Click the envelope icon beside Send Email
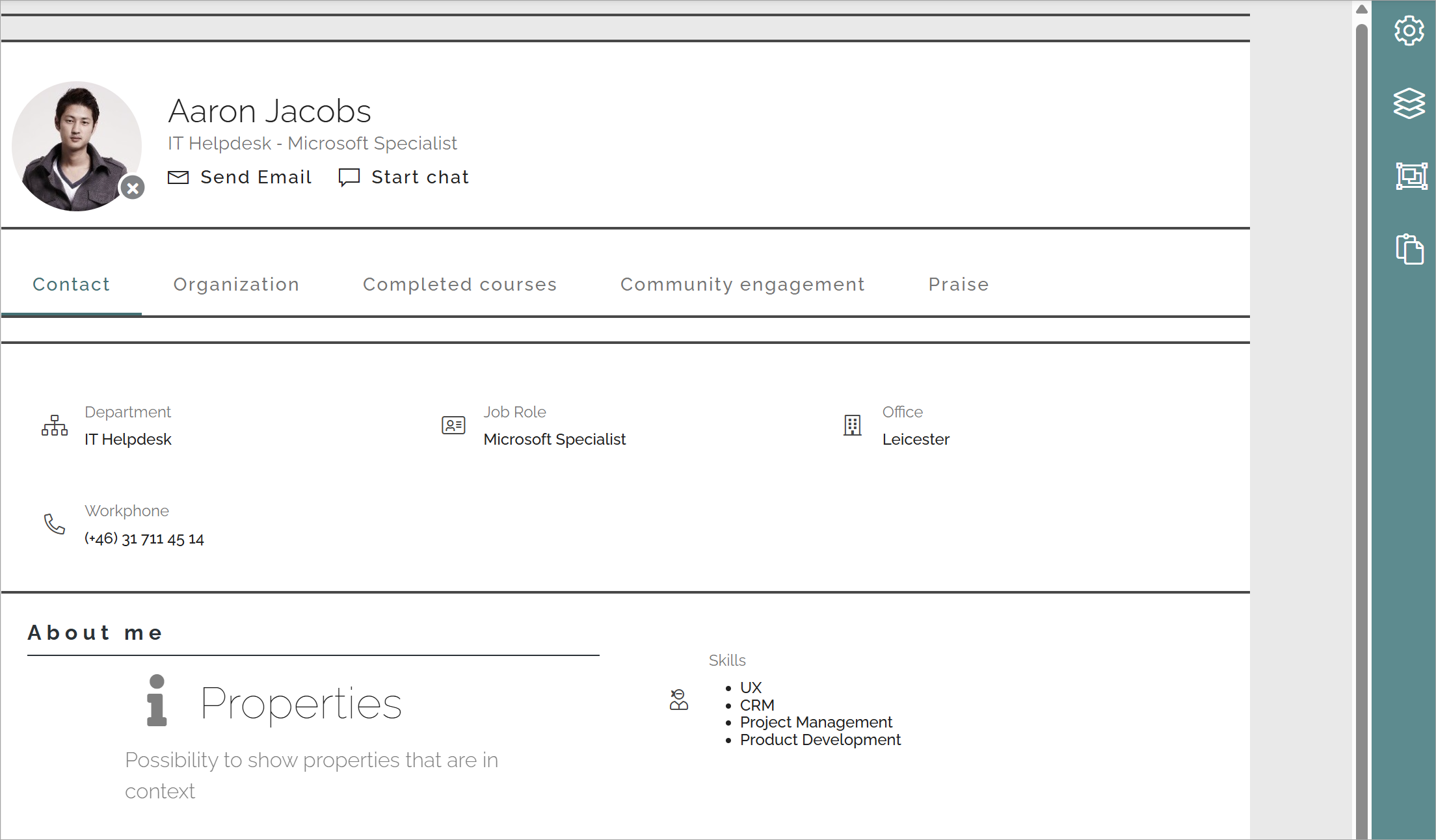Screen dimensions: 1436x840 click(178, 177)
